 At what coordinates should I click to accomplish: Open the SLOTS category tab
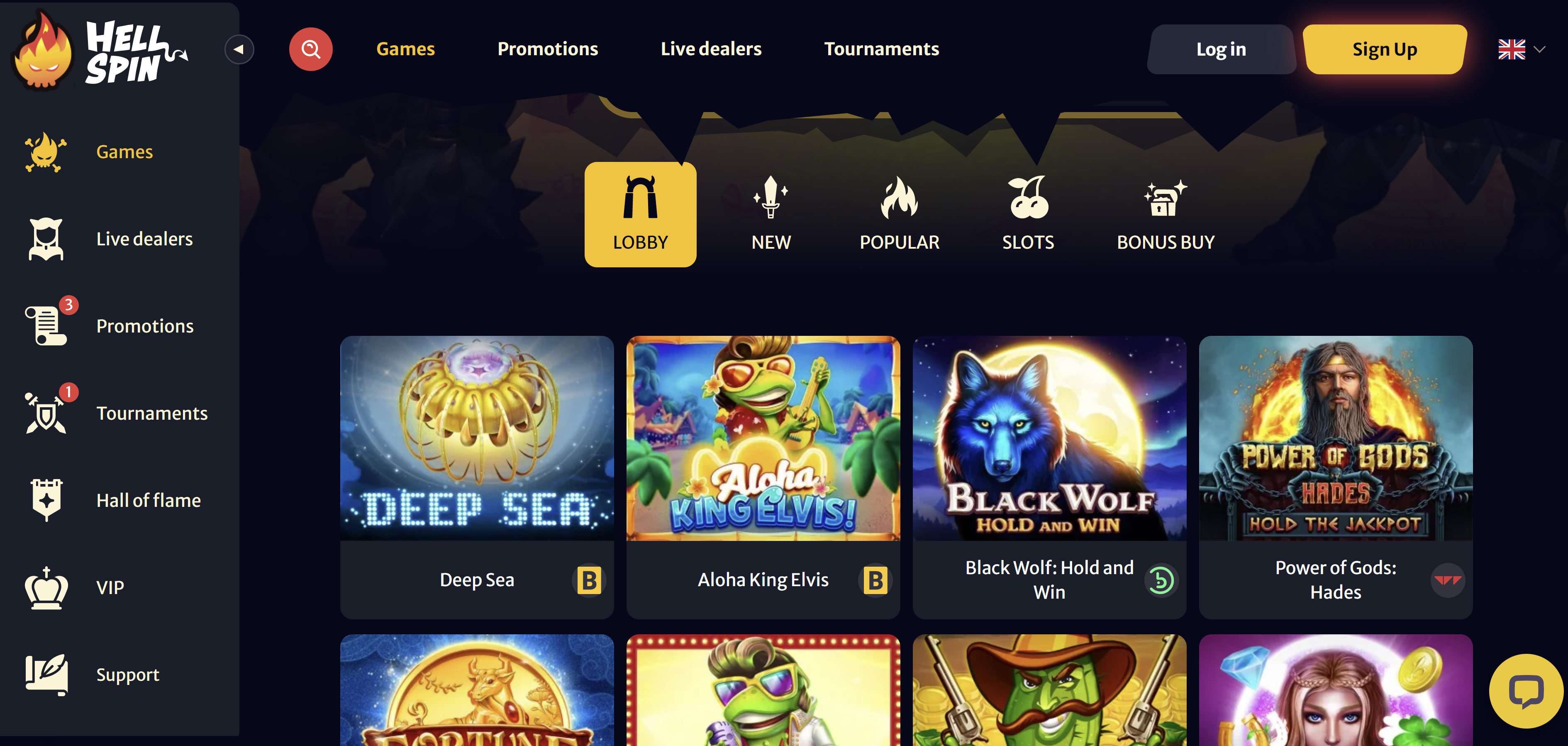(1028, 214)
